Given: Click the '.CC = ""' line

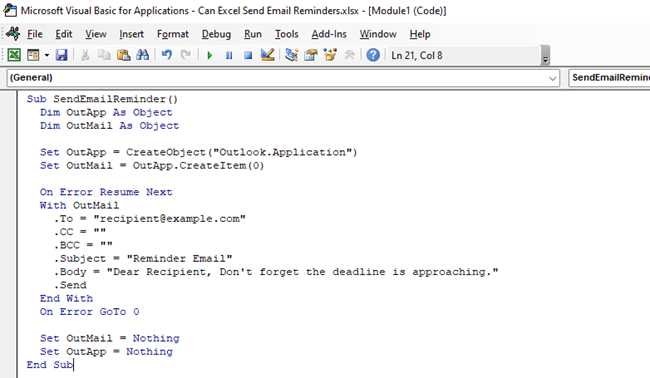Looking at the screenshot, I should [80, 232].
